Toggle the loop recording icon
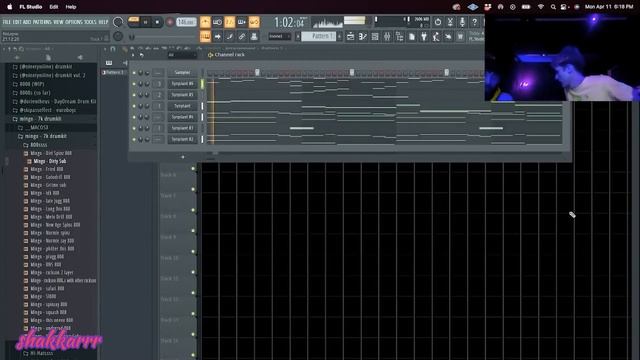The width and height of the screenshot is (640, 360). (x=254, y=22)
